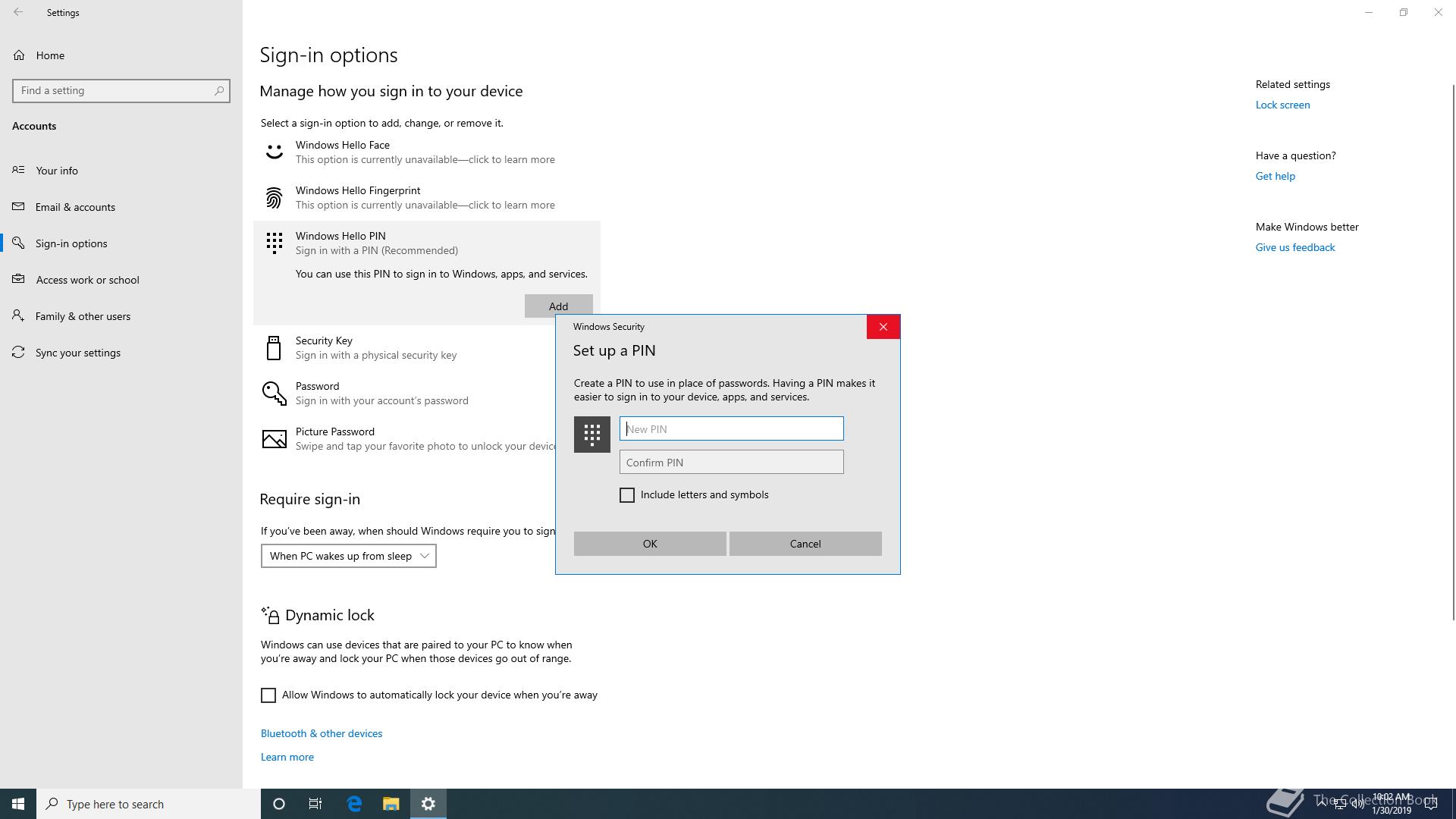1456x819 pixels.
Task: Click the Settings gear taskbar icon
Action: point(428,804)
